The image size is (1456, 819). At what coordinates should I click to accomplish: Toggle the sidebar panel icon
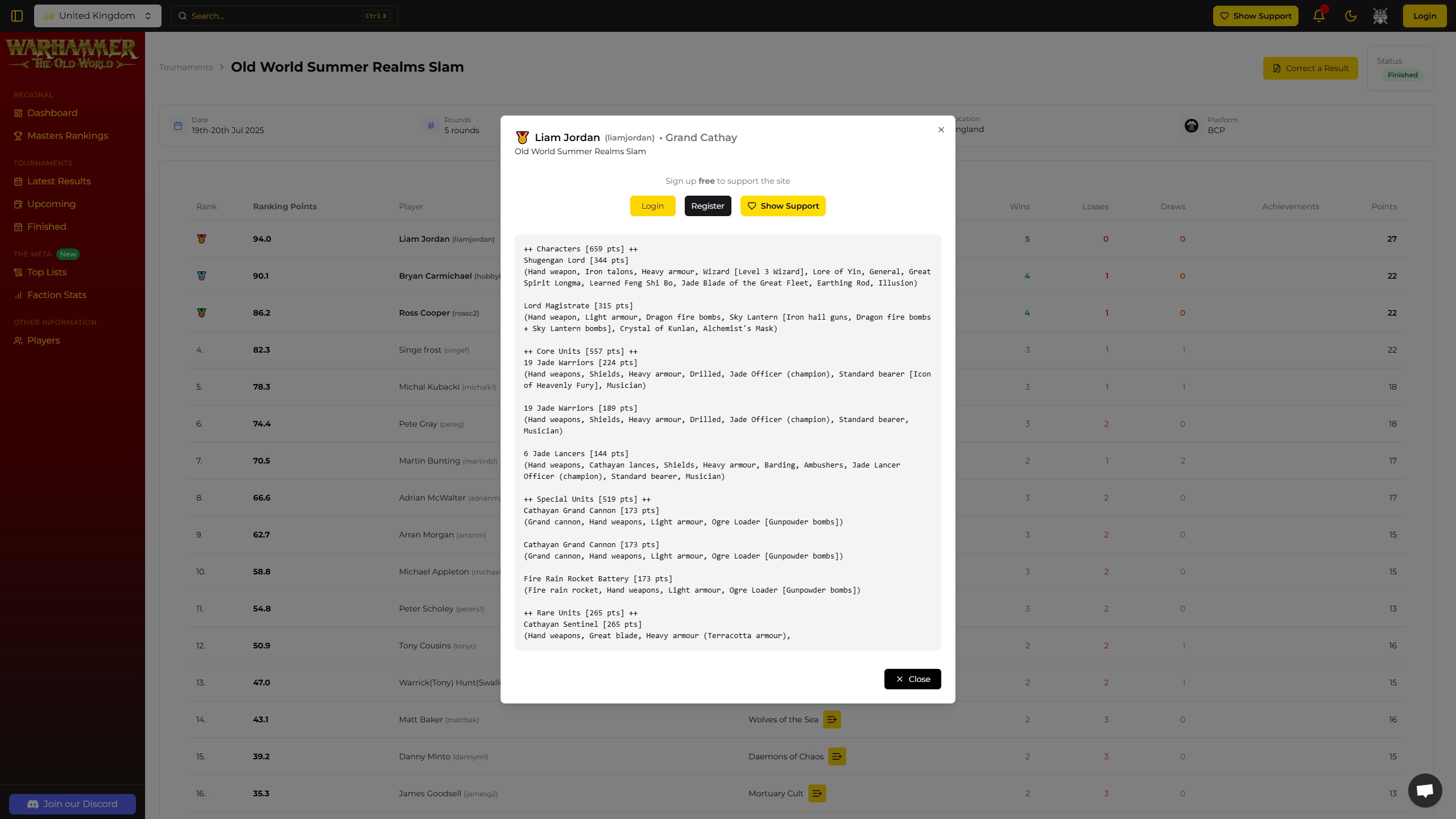[x=17, y=16]
